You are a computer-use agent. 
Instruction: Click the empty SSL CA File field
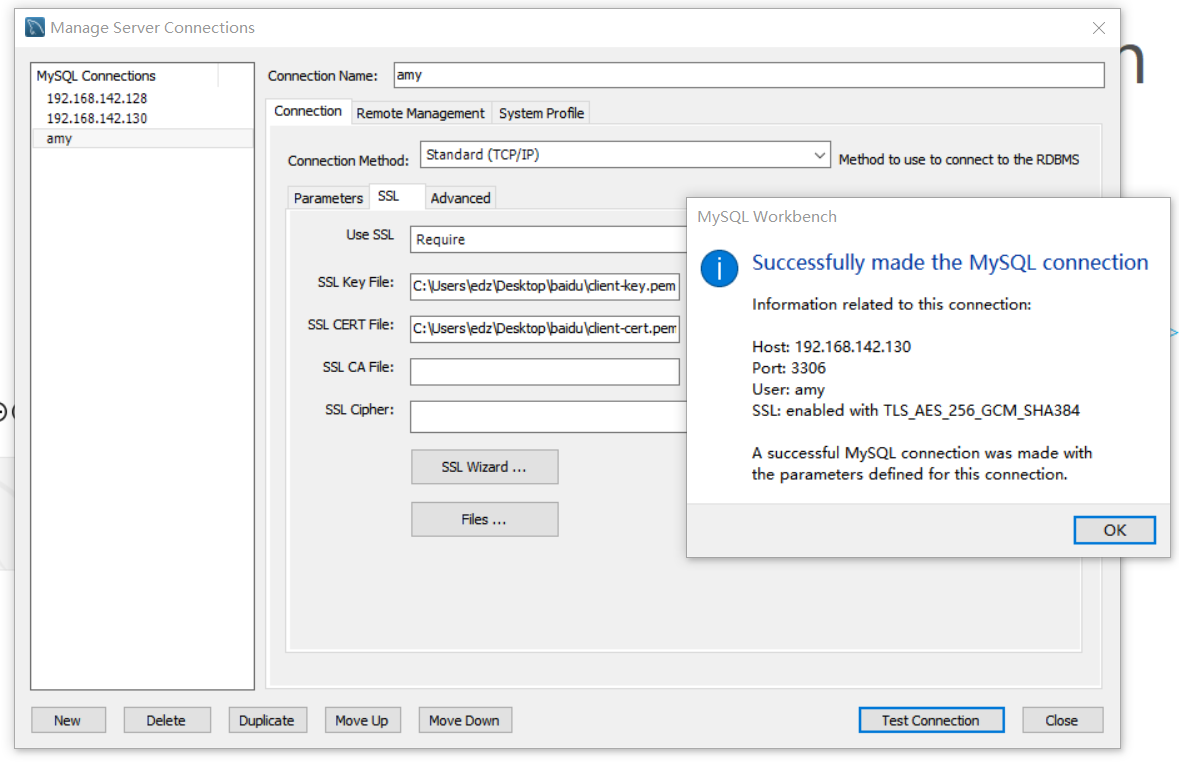click(545, 371)
